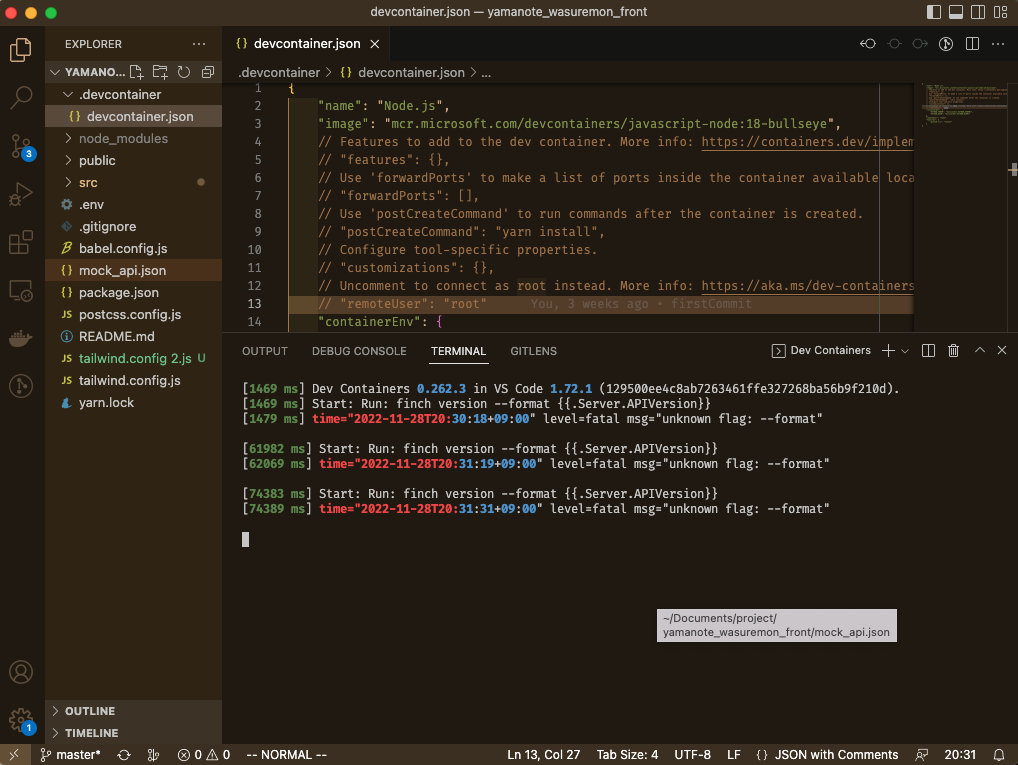The image size is (1018, 765).
Task: Open the Run and Debug view
Action: tap(21, 194)
